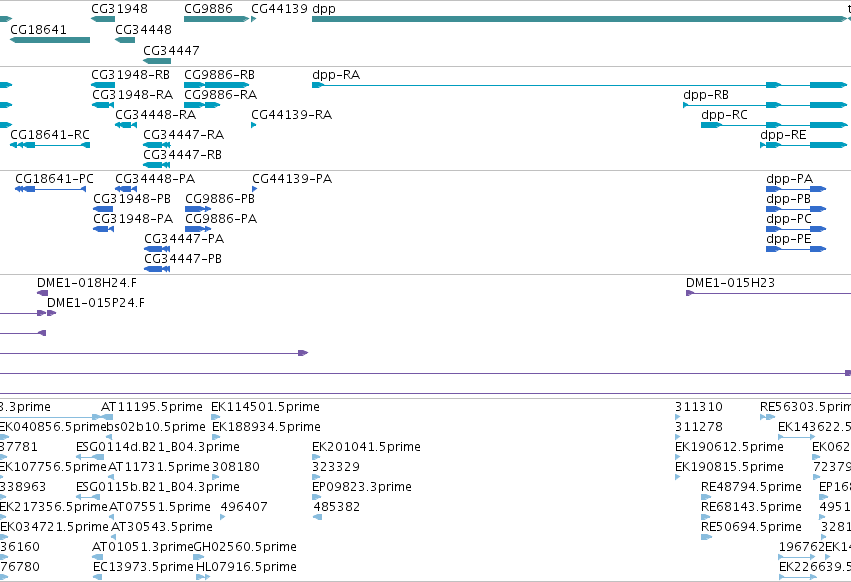851x582 pixels.
Task: Select transcript CG9886-RB
Action: coord(217,85)
